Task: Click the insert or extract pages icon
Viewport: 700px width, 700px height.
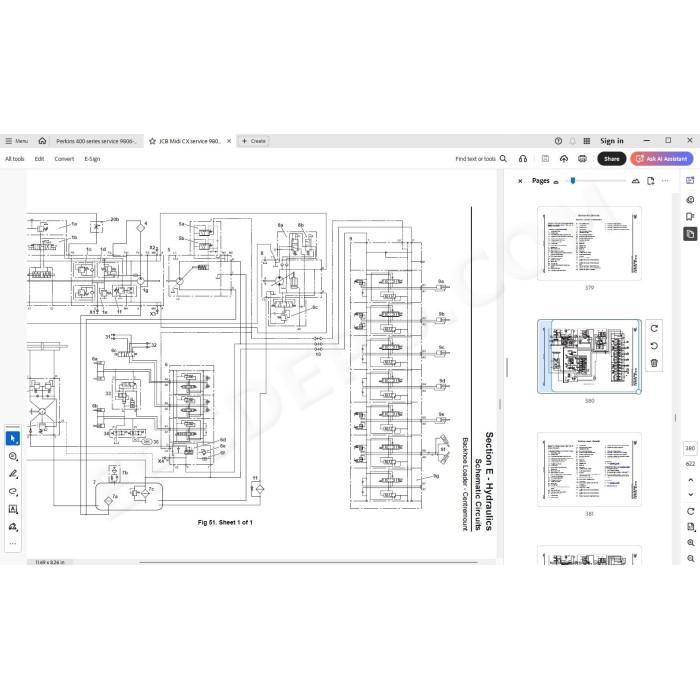Action: [x=651, y=181]
